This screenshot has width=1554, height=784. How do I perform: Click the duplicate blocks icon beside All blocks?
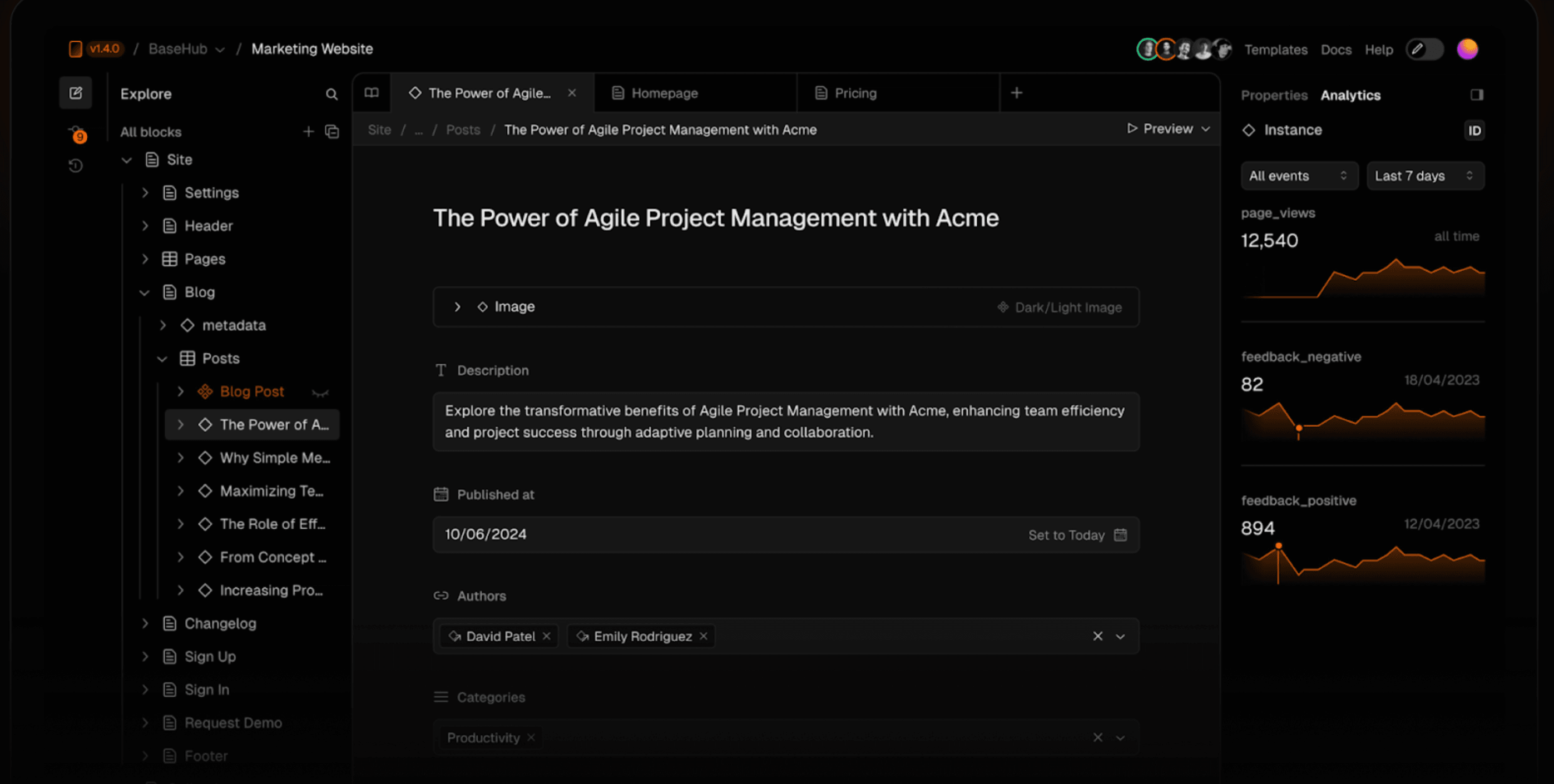tap(332, 131)
